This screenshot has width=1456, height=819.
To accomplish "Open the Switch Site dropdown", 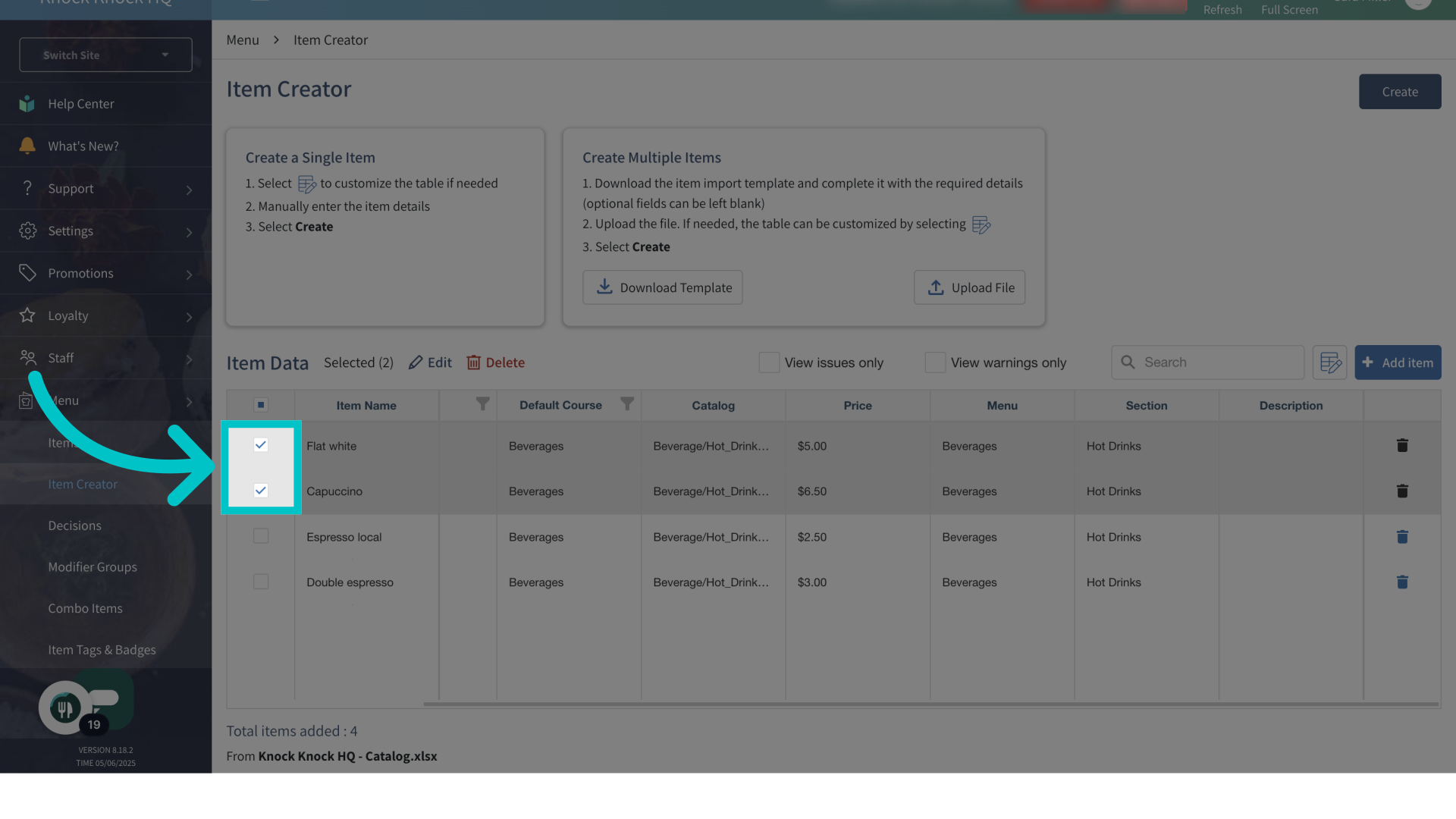I will (x=105, y=55).
